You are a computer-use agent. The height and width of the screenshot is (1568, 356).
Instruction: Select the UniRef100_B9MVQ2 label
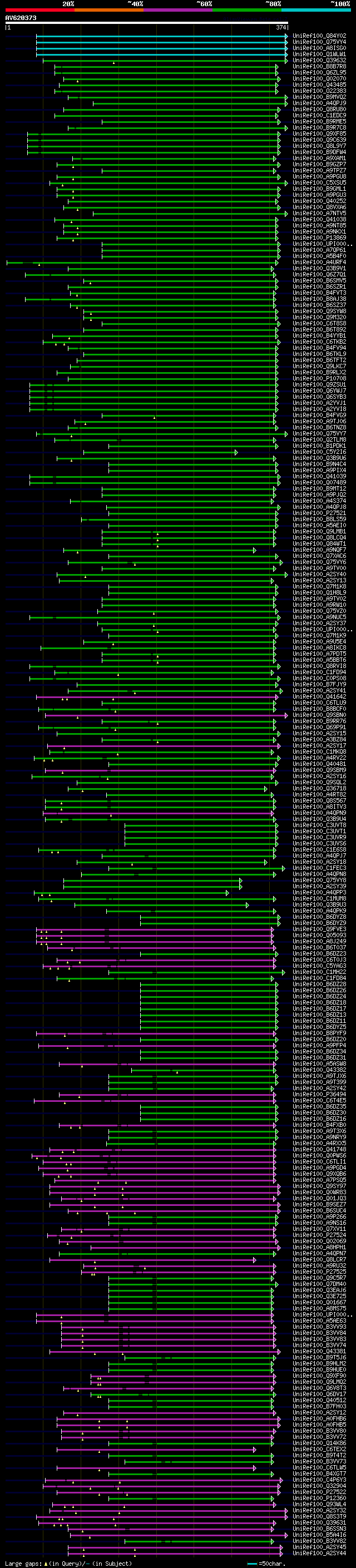pyautogui.click(x=319, y=97)
